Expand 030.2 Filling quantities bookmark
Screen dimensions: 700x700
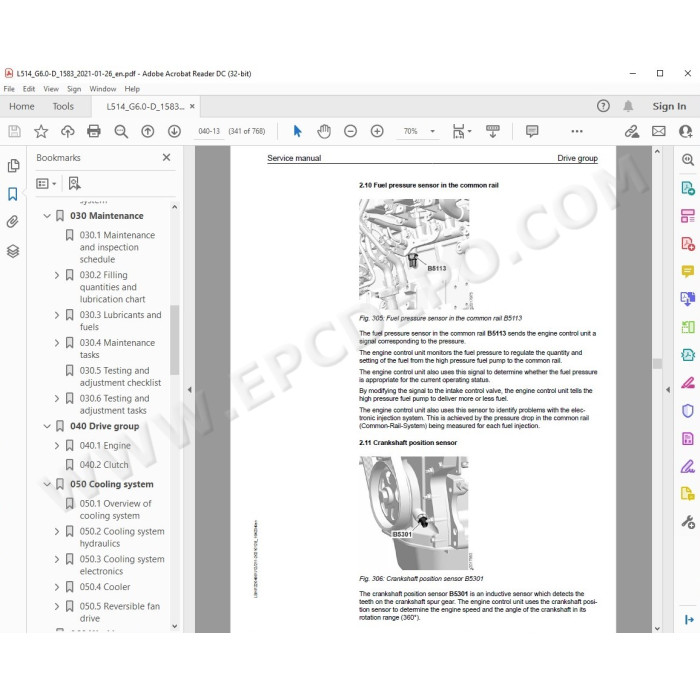pos(57,275)
